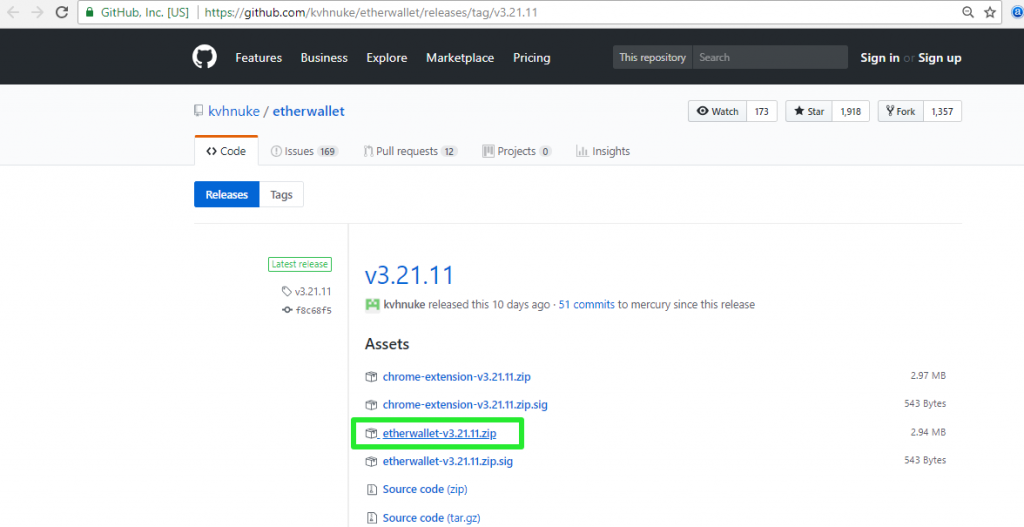
Task: Click the kvhnuke avatar beside release info
Action: (372, 304)
